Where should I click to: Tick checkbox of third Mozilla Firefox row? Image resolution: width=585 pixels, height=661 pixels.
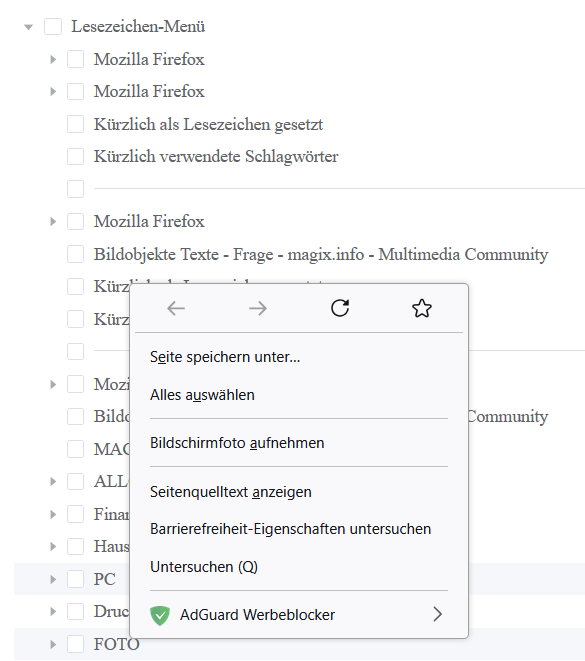(x=75, y=221)
